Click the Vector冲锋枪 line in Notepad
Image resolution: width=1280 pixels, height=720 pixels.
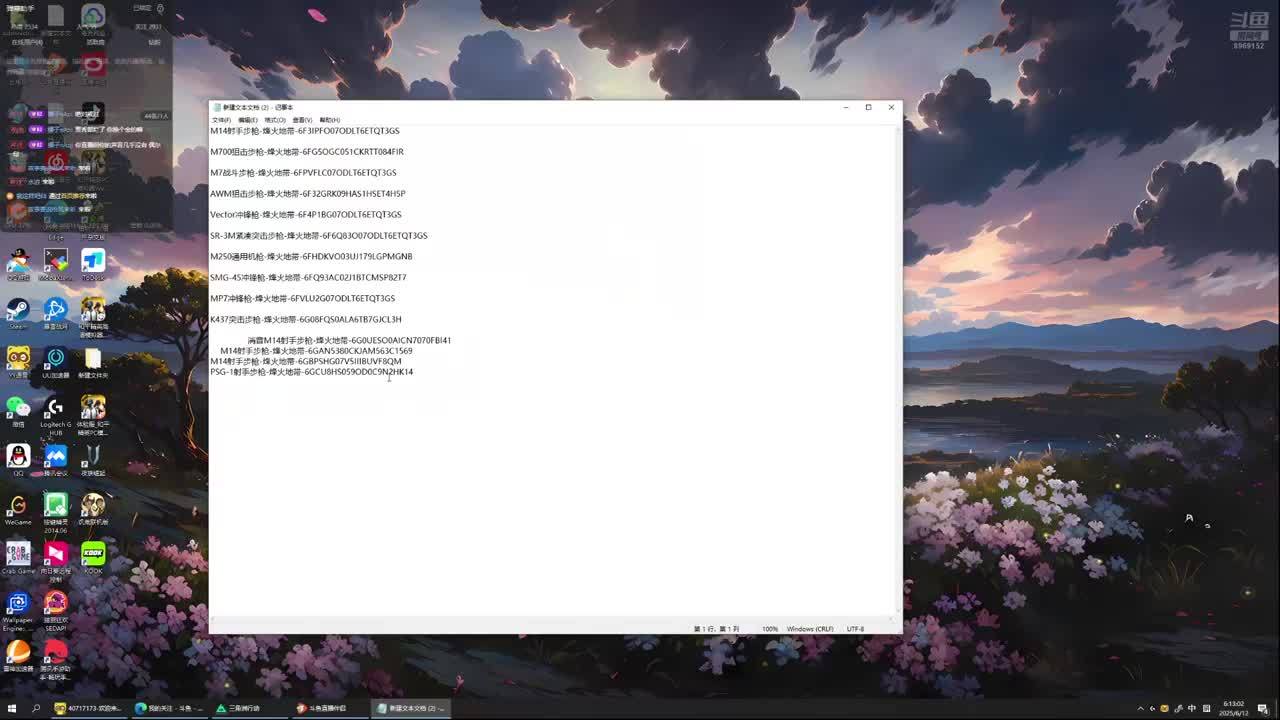[x=306, y=215]
